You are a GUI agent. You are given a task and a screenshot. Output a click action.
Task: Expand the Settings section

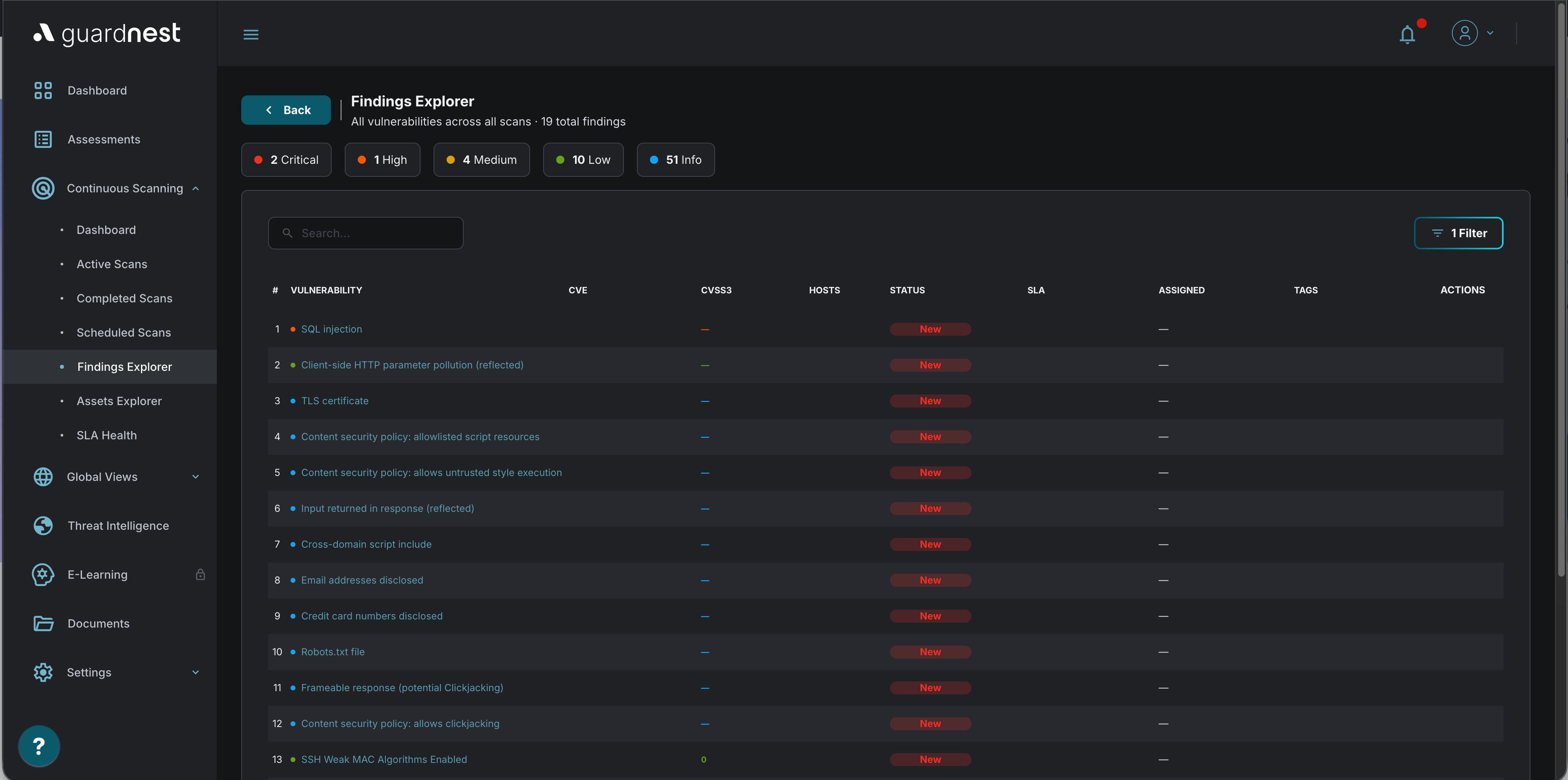click(196, 672)
